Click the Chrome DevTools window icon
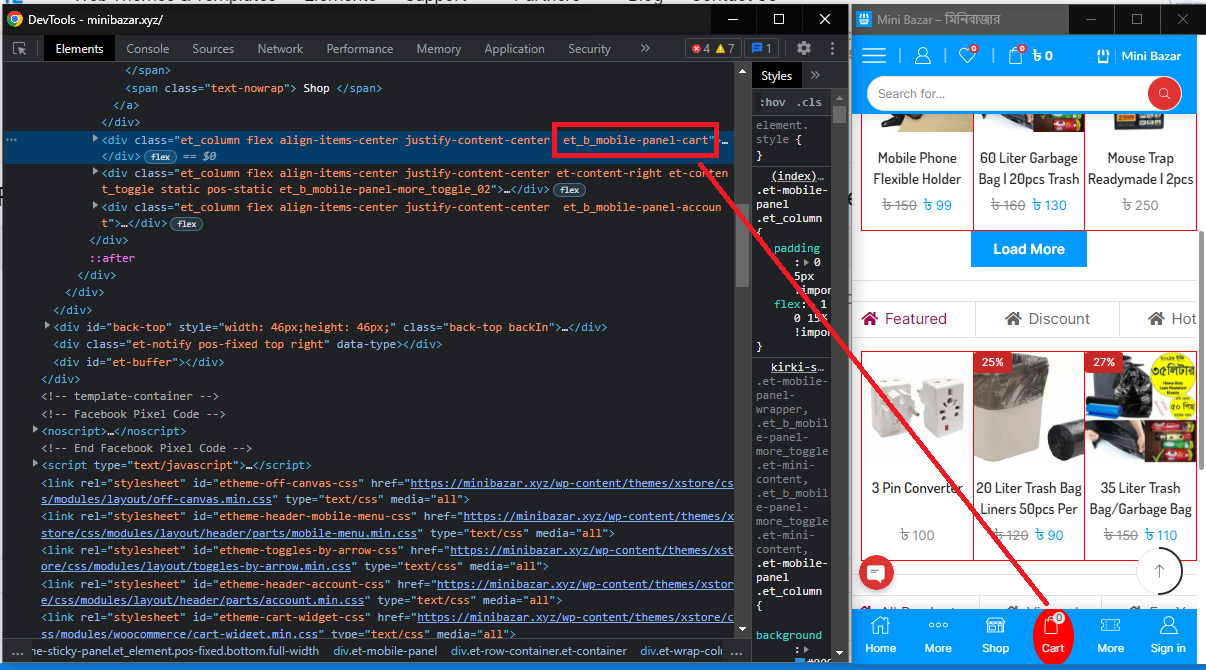The width and height of the screenshot is (1206, 670). click(15, 19)
